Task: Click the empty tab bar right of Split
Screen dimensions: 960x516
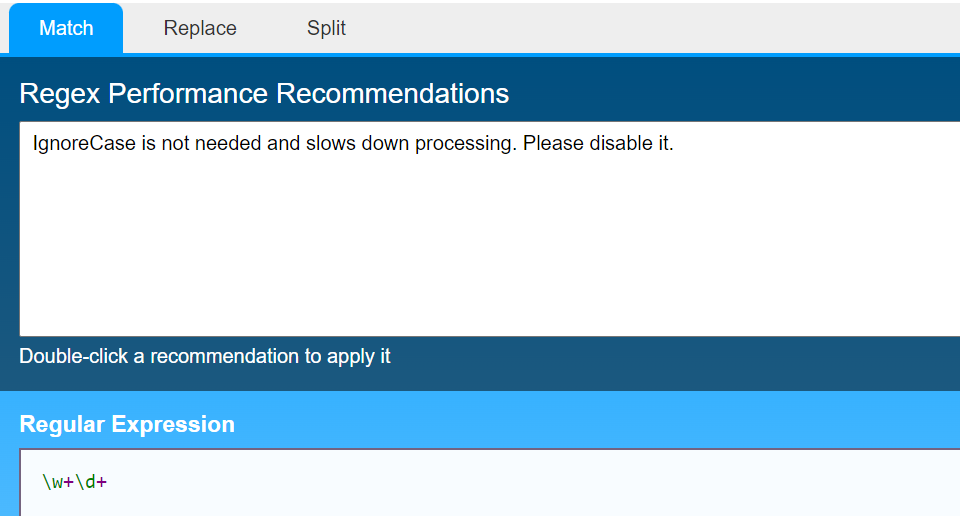Action: tap(650, 28)
